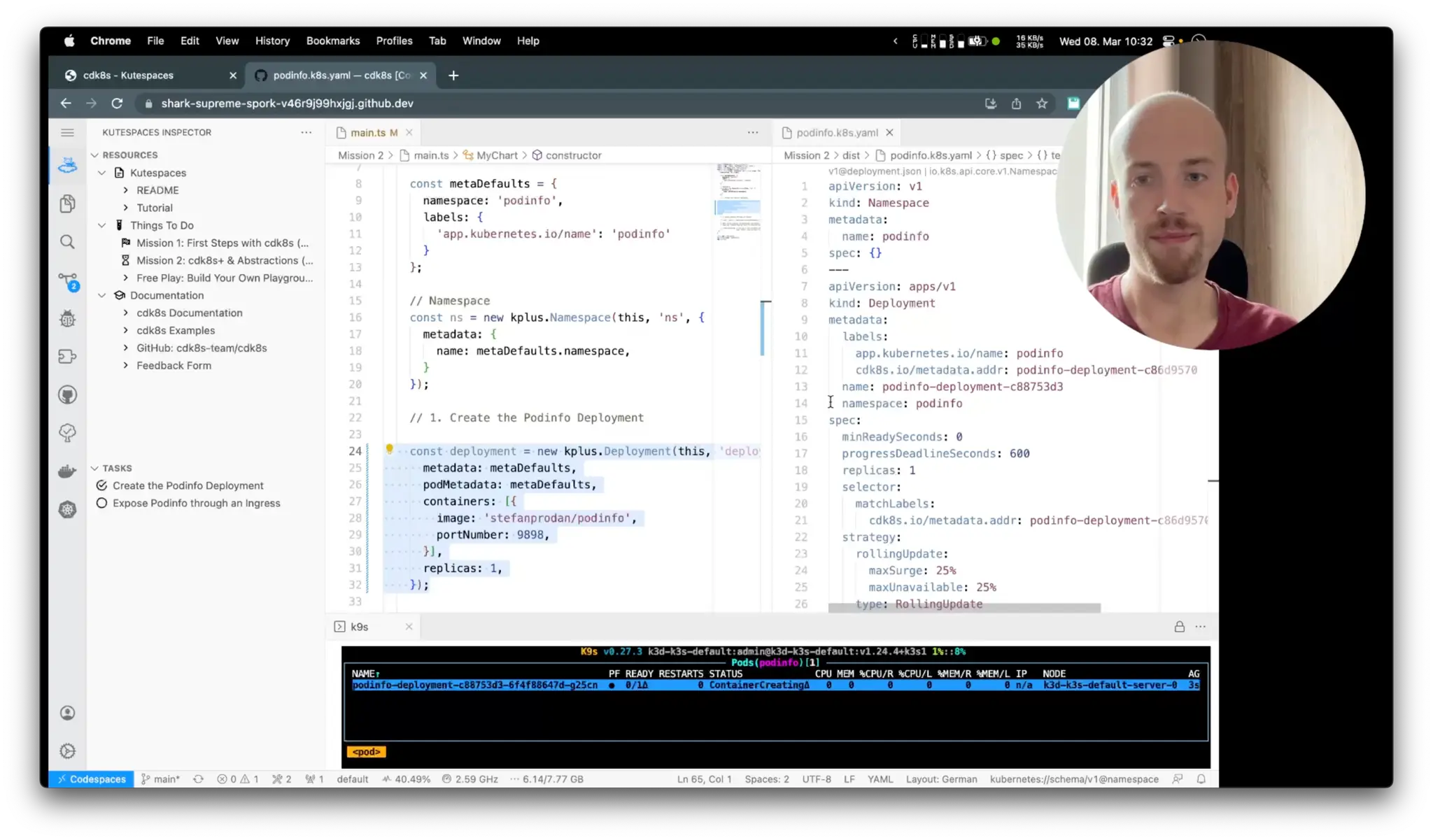This screenshot has width=1433, height=840.
Task: Open the Profiles menu in menu bar
Action: click(x=394, y=41)
